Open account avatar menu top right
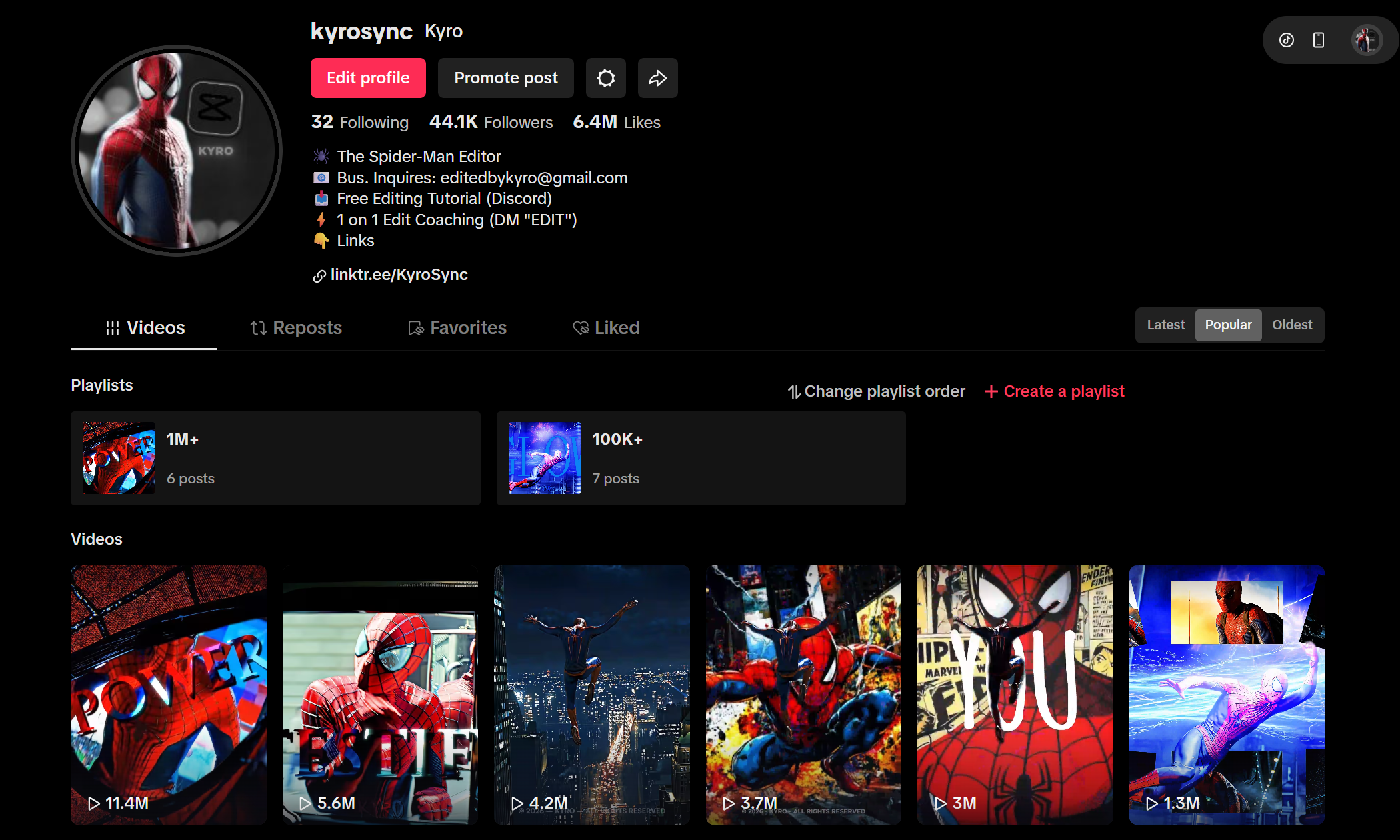The width and height of the screenshot is (1400, 840). [1367, 40]
